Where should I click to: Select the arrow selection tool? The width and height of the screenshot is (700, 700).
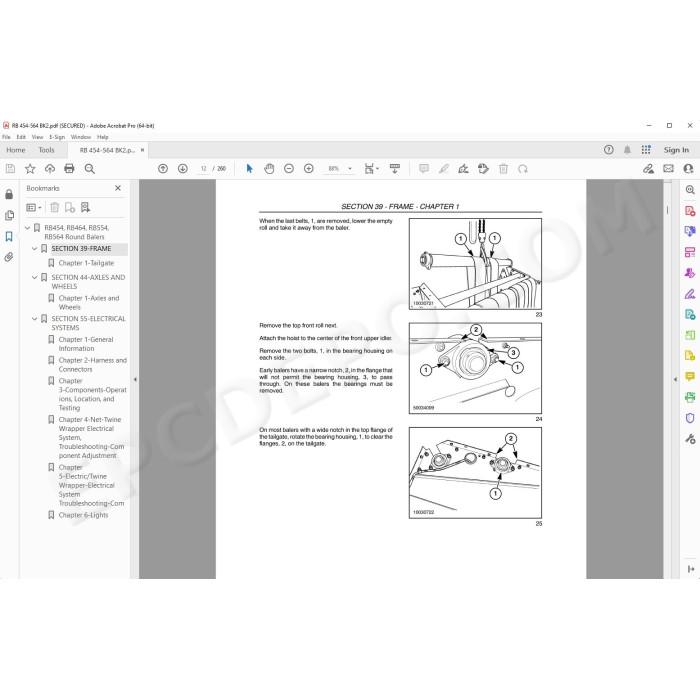[x=250, y=169]
